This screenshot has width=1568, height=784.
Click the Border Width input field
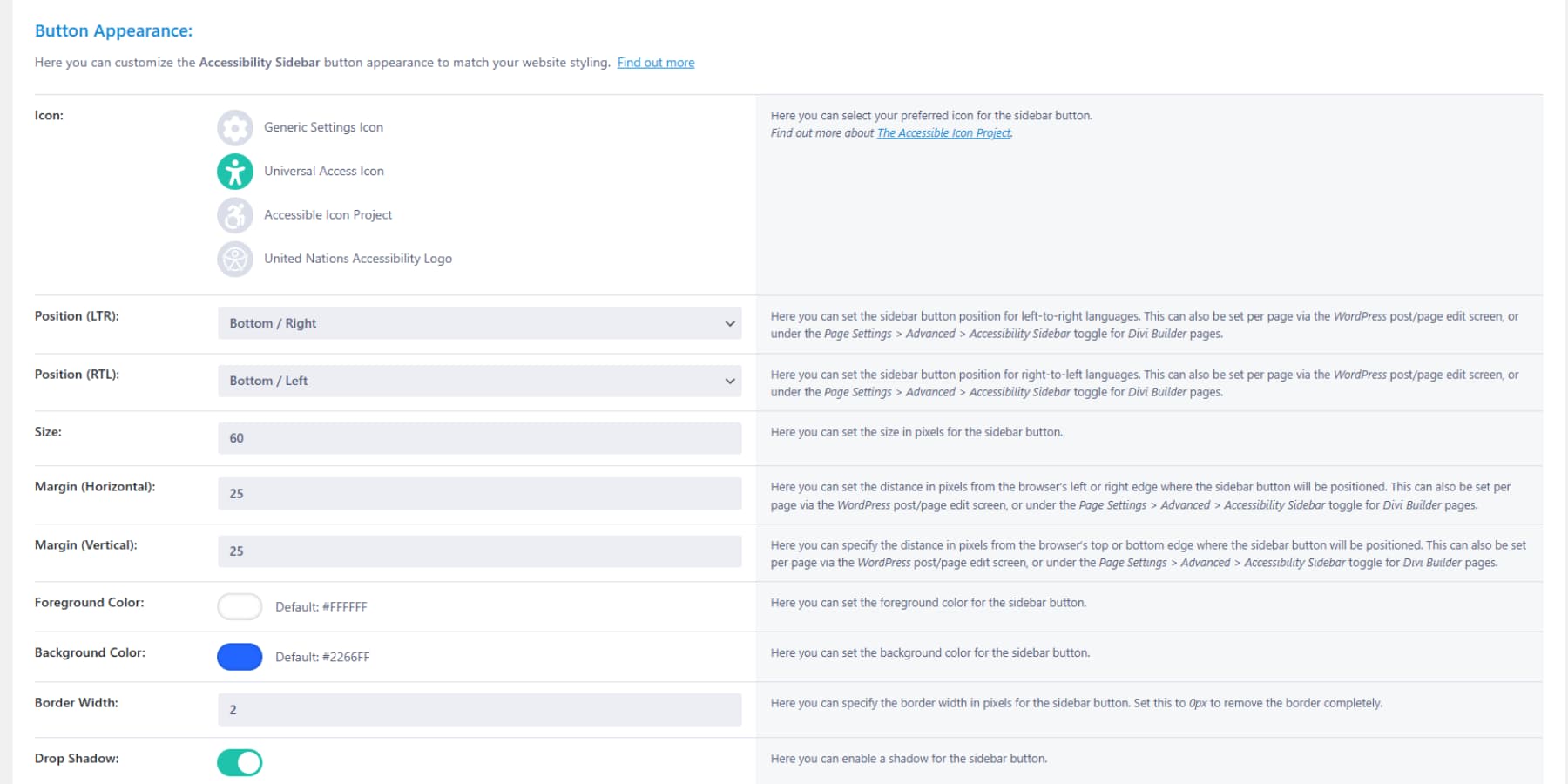click(x=479, y=709)
